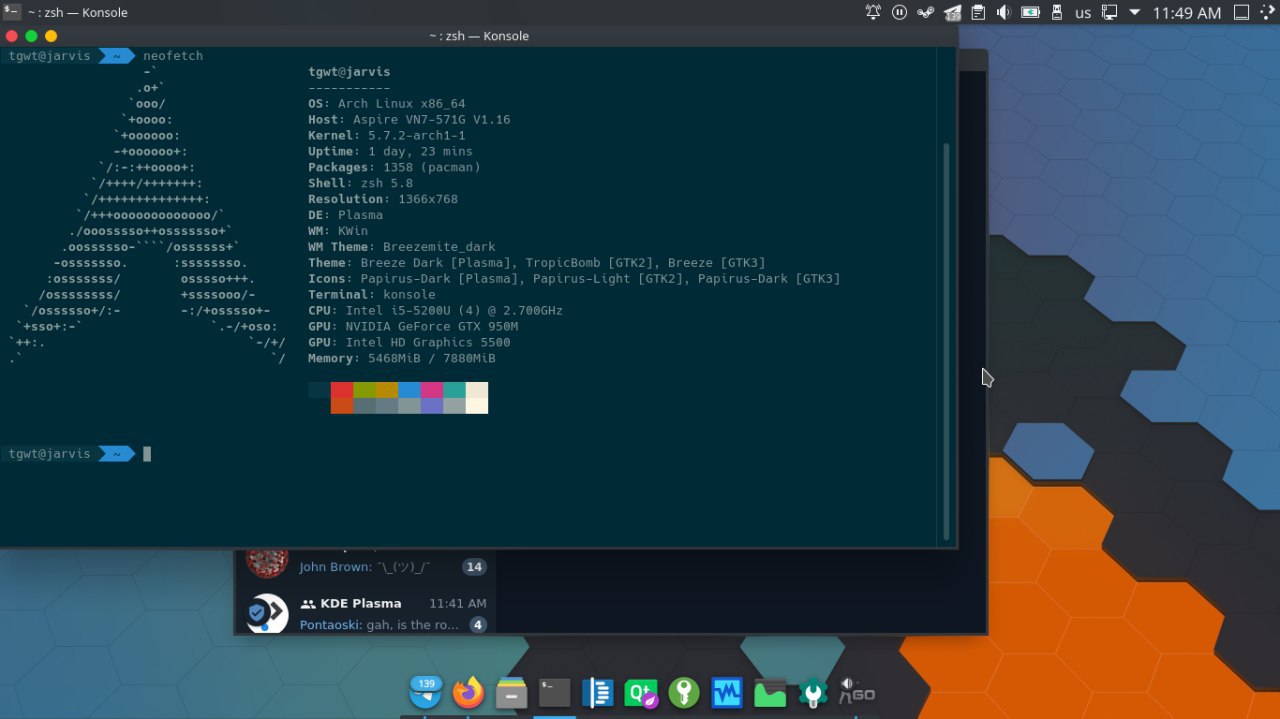Image resolution: width=1280 pixels, height=719 pixels.
Task: Click the terminal prompt input at cursor
Action: 147,454
